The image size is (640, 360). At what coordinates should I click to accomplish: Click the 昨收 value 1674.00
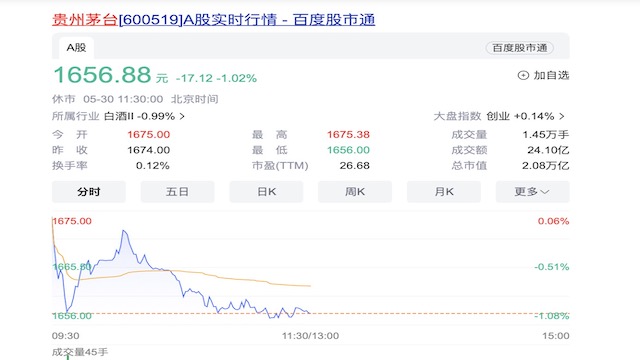coord(149,150)
